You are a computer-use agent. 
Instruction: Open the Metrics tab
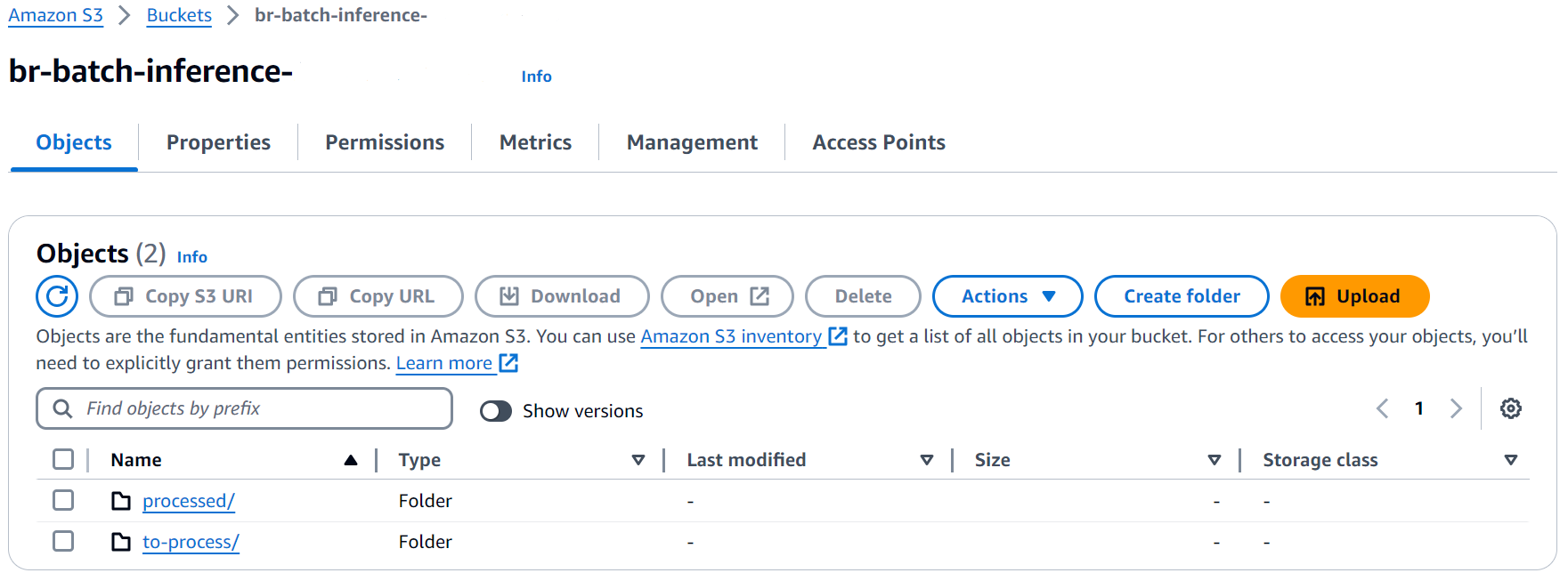(535, 142)
